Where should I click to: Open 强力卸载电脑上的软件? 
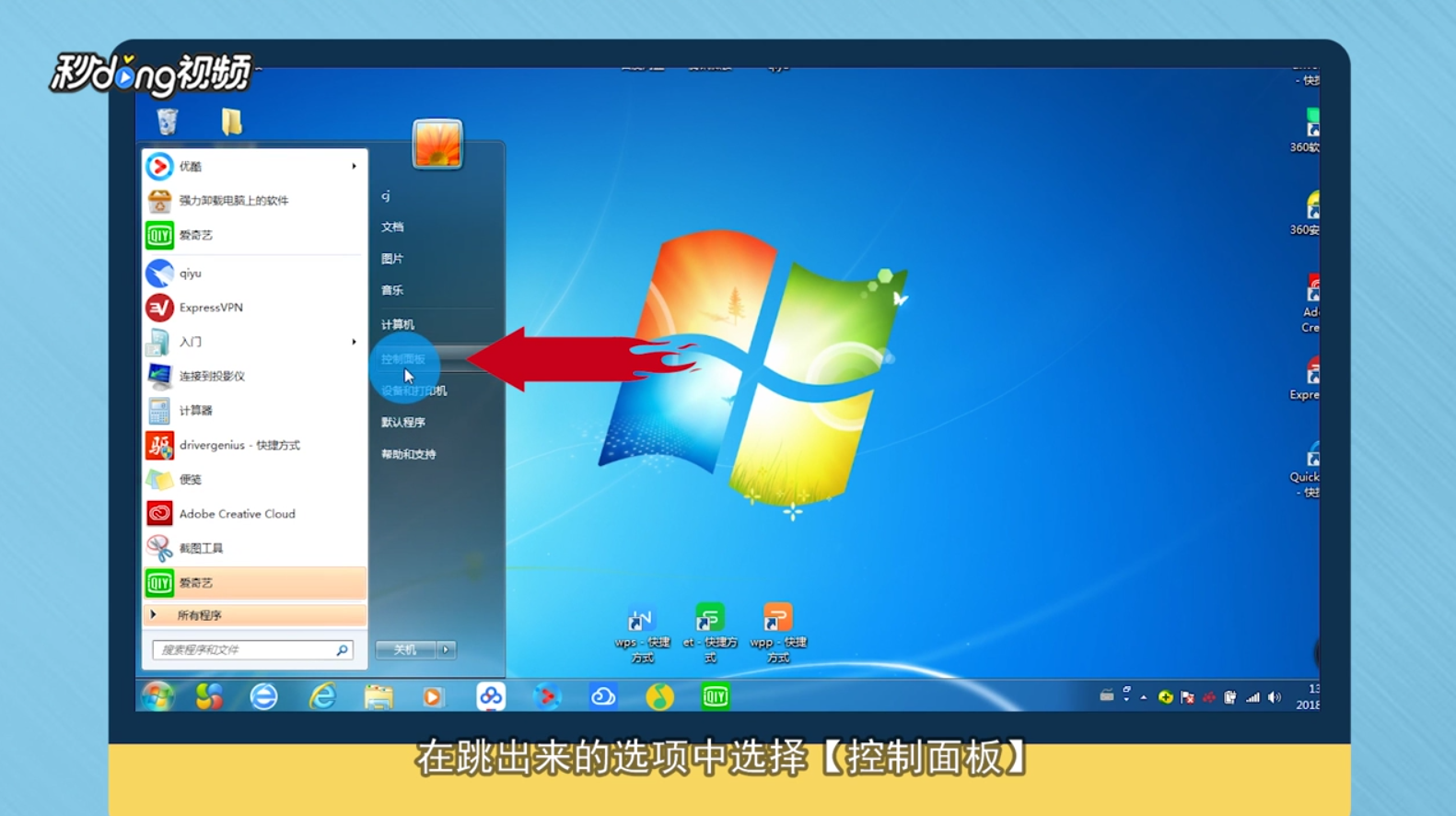[254, 200]
